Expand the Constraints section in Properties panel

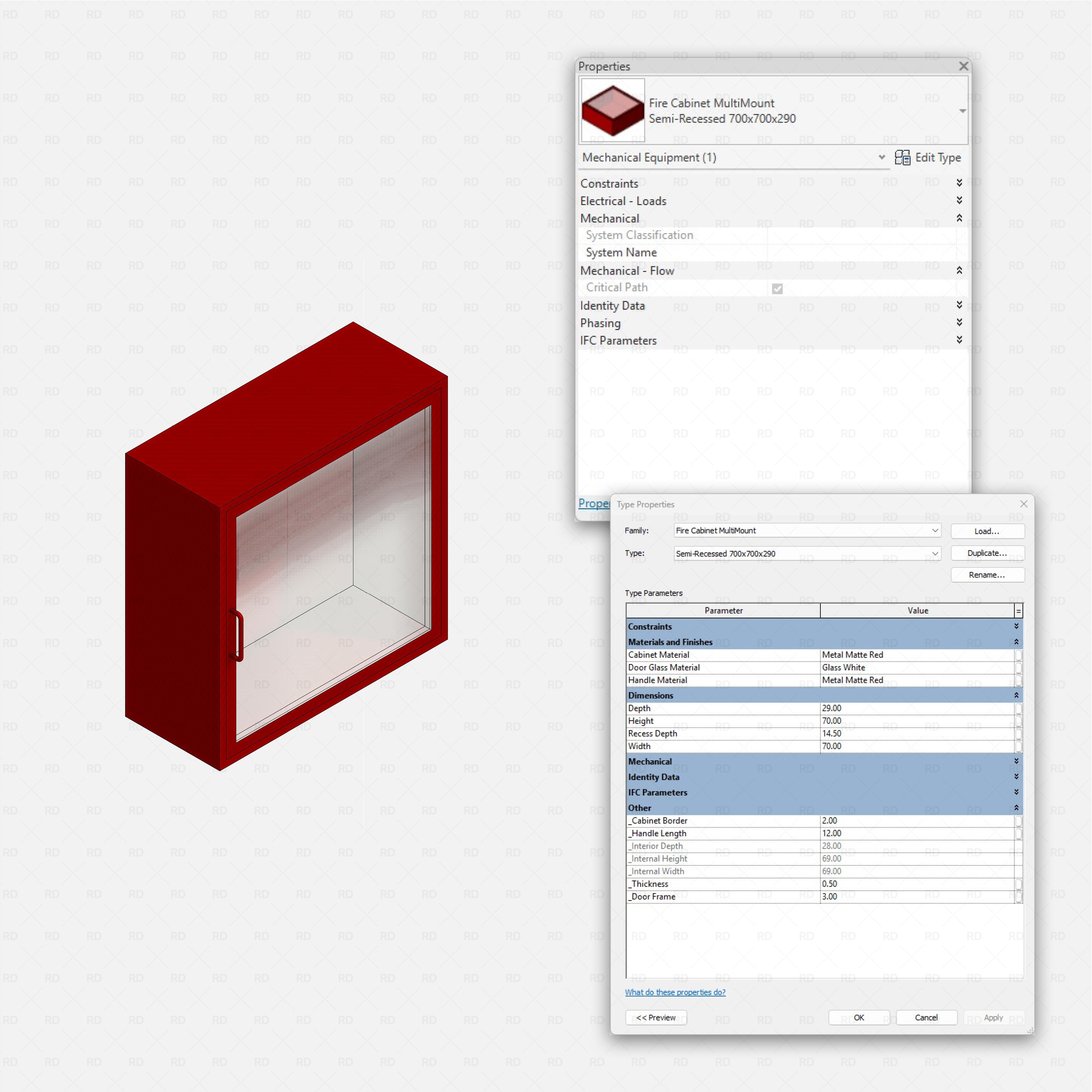coord(959,183)
